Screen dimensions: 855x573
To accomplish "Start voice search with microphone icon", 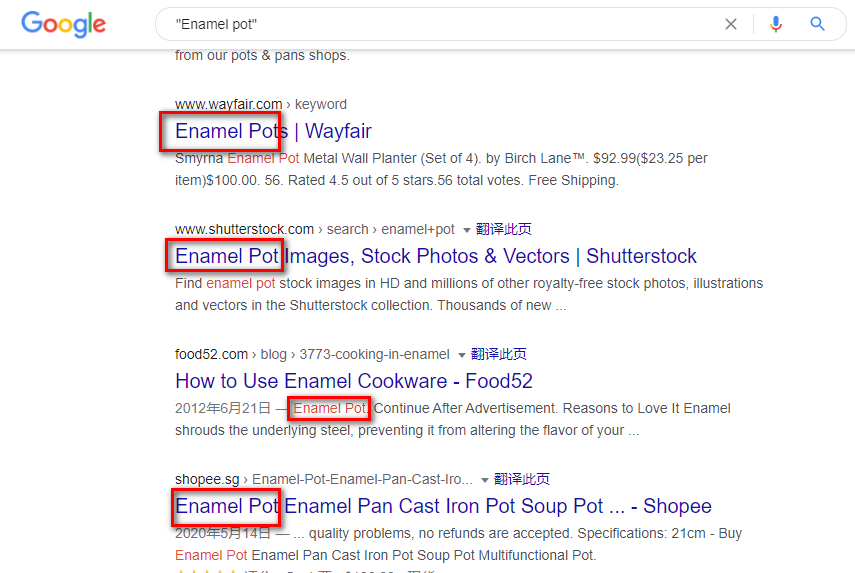I will coord(776,24).
